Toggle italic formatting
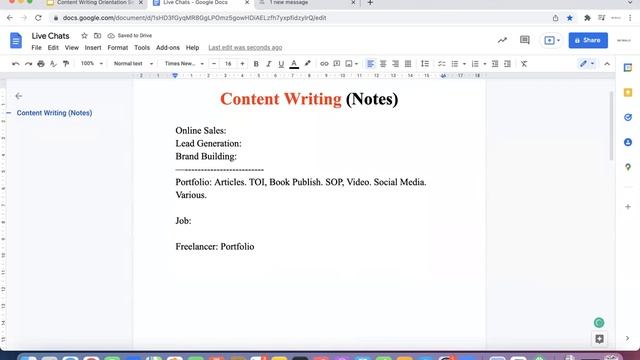Screen dimensions: 640x360 tap(269, 64)
